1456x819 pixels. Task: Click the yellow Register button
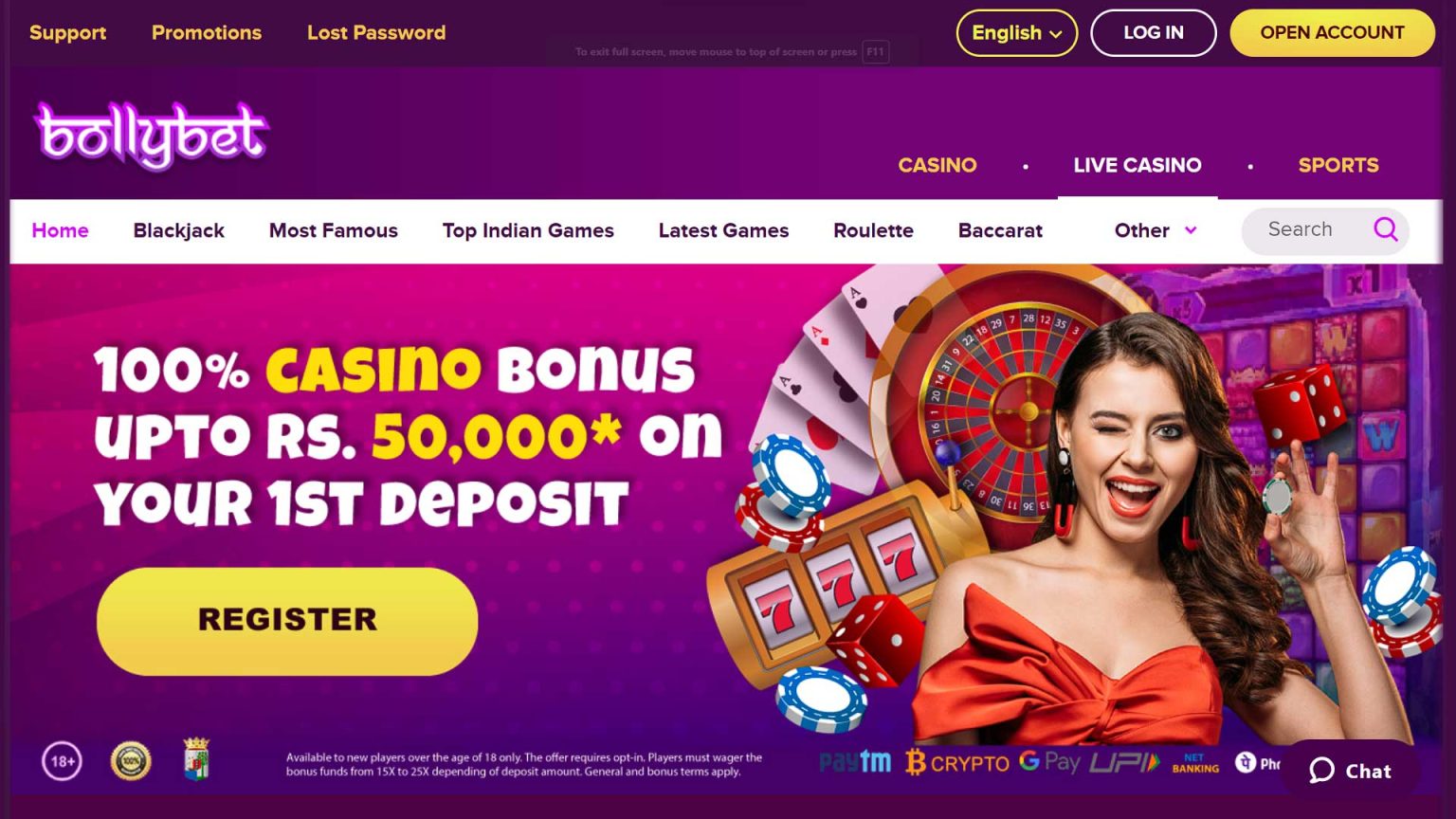[x=287, y=621]
